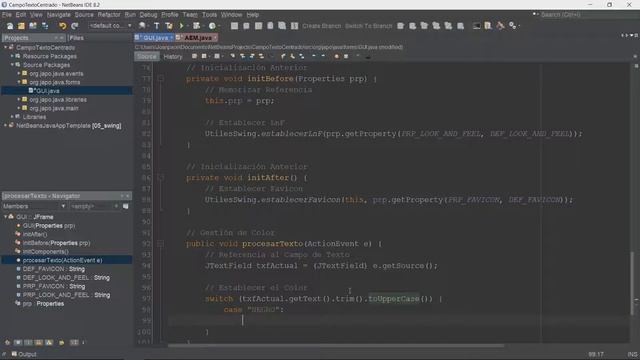Collapse the org.japo.java.forms package
This screenshot has height=360, width=640.
tap(19, 82)
